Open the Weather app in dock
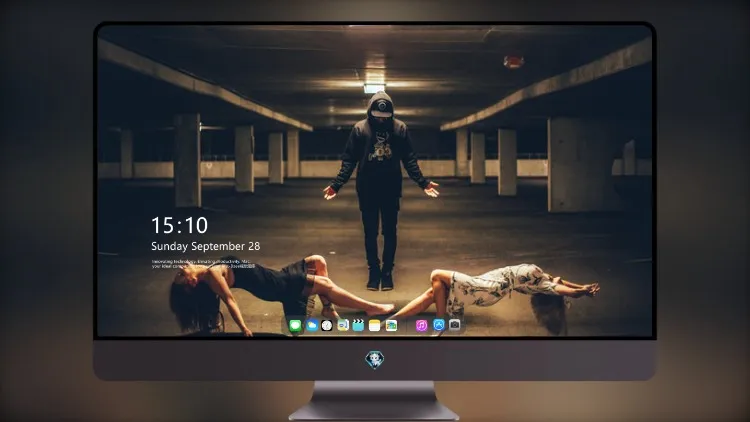Image resolution: width=750 pixels, height=422 pixels. (312, 326)
